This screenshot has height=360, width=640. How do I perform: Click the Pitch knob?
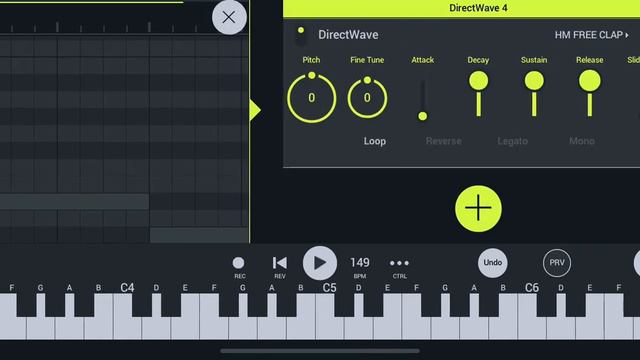[x=312, y=98]
